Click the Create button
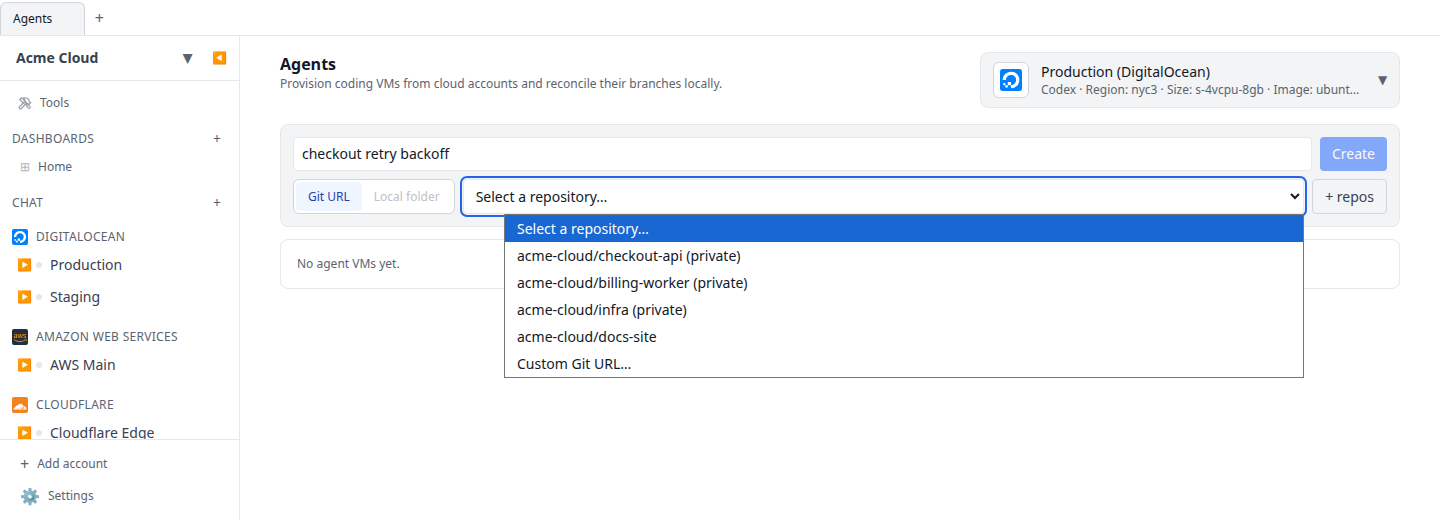The image size is (1440, 520). pyautogui.click(x=1353, y=154)
